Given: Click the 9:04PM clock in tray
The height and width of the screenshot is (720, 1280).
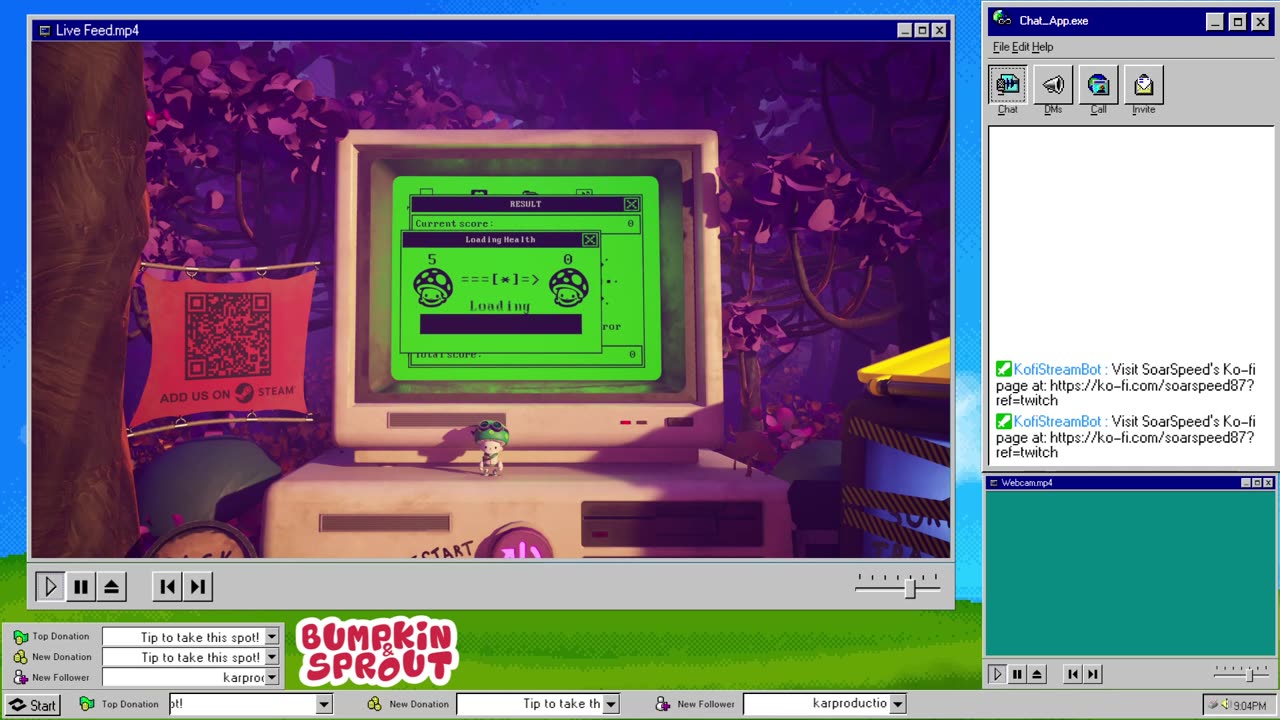Looking at the screenshot, I should [x=1250, y=706].
